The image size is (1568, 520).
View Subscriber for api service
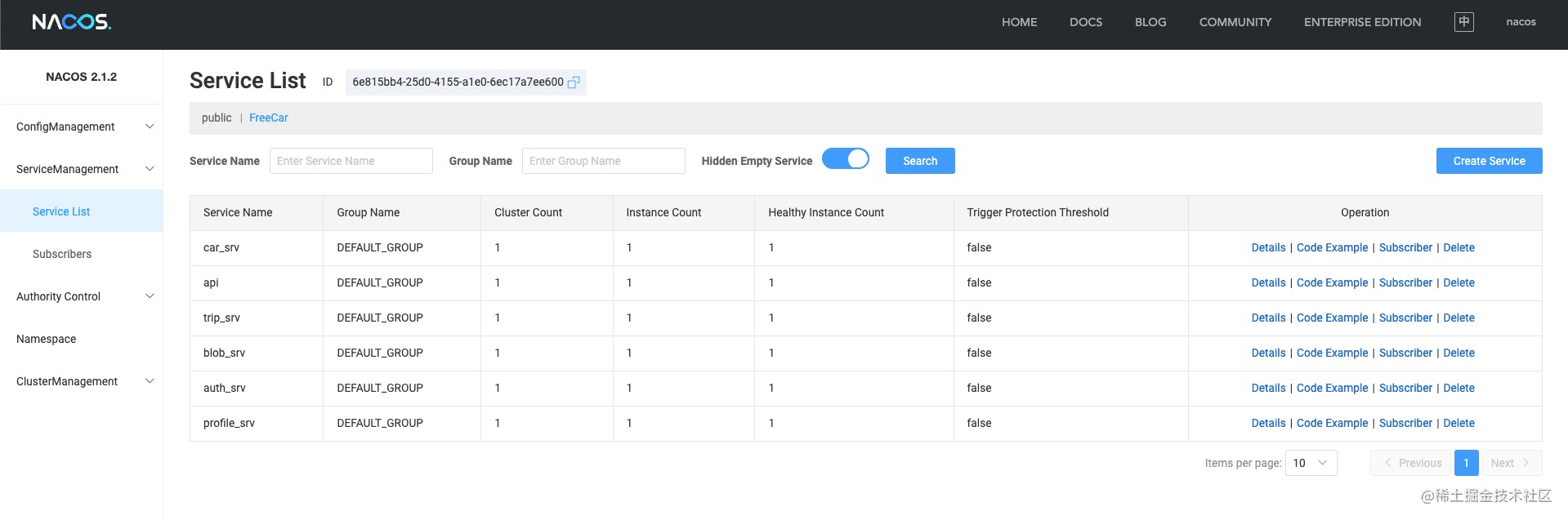coord(1405,282)
